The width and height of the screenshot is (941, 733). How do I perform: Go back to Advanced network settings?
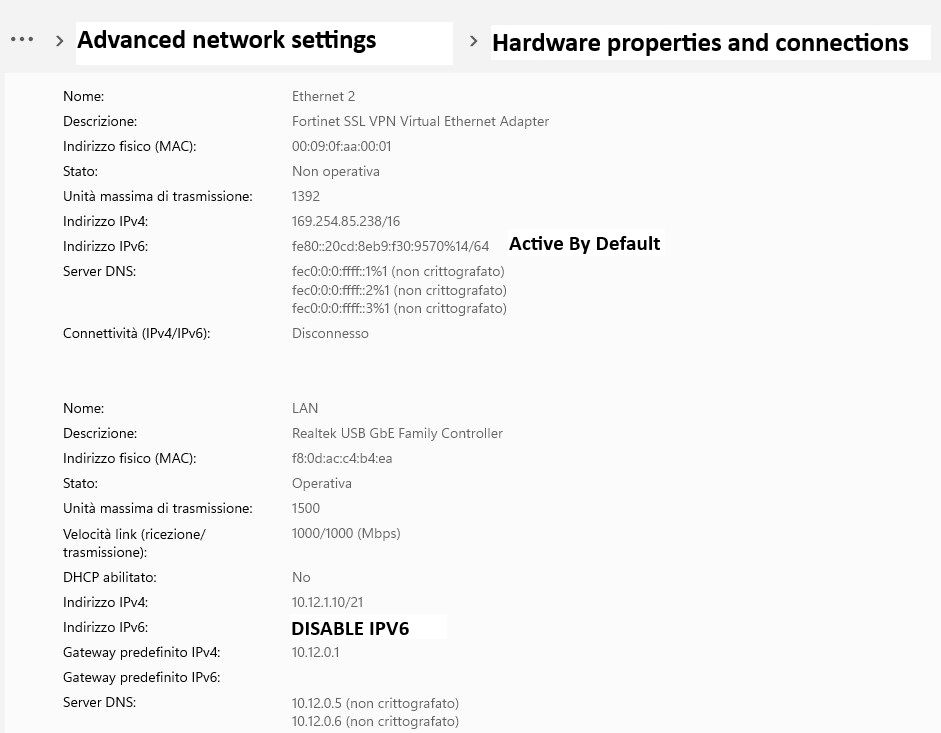(x=226, y=40)
